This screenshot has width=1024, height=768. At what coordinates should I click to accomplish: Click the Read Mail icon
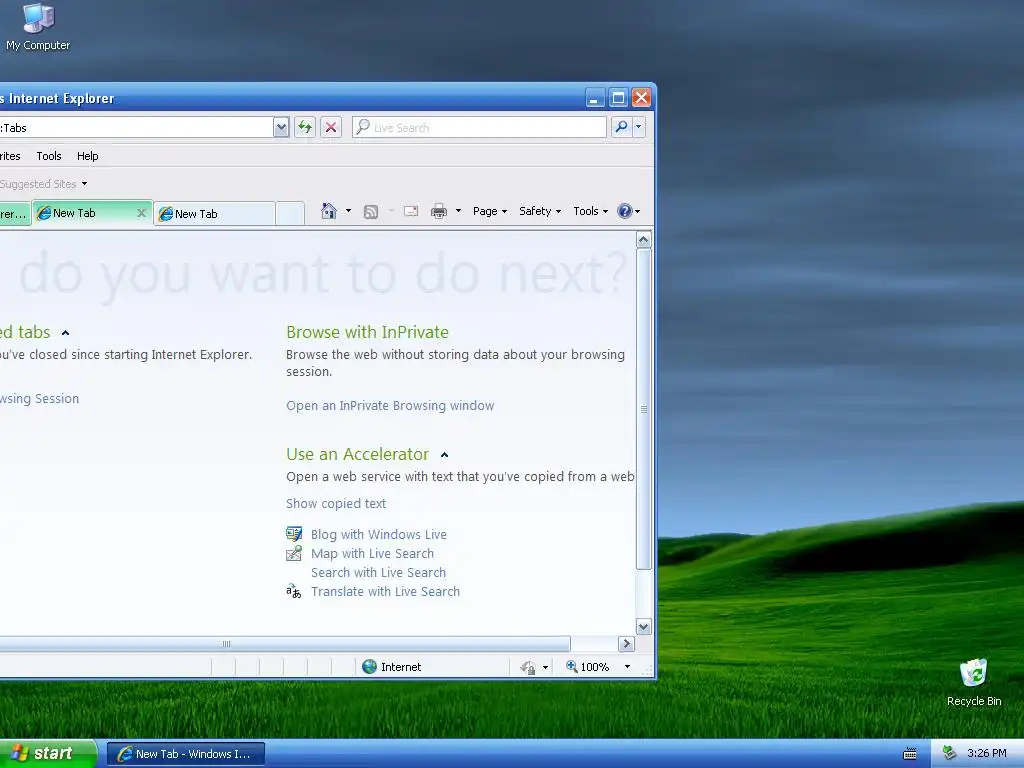point(411,211)
